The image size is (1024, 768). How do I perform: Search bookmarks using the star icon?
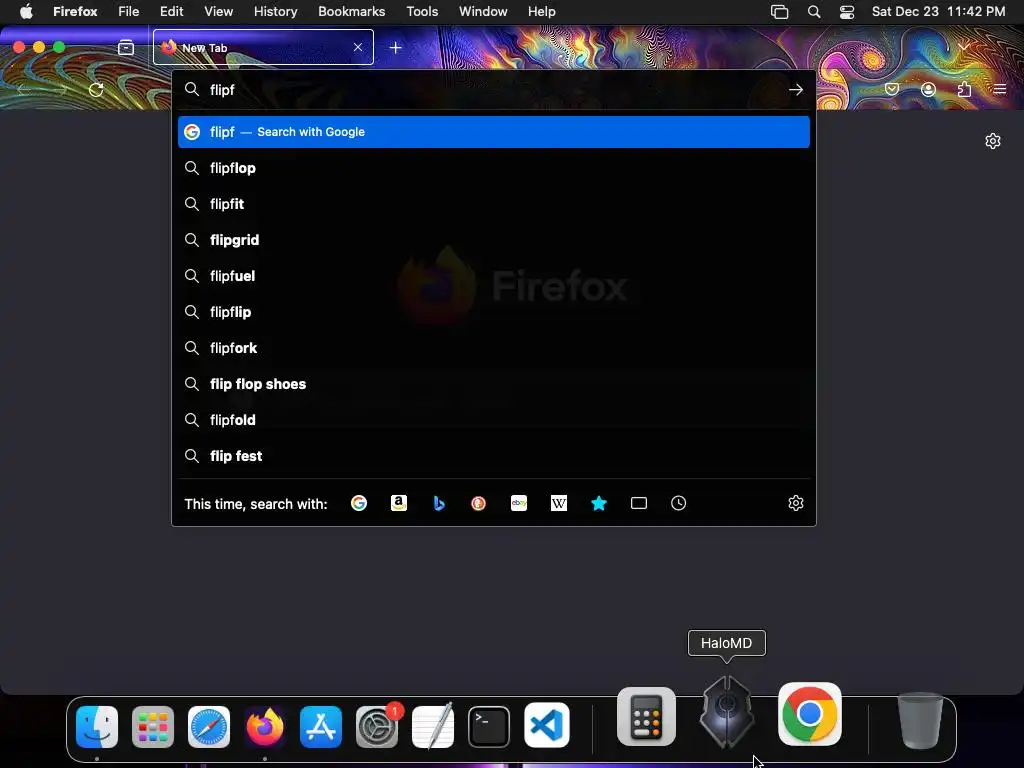599,503
